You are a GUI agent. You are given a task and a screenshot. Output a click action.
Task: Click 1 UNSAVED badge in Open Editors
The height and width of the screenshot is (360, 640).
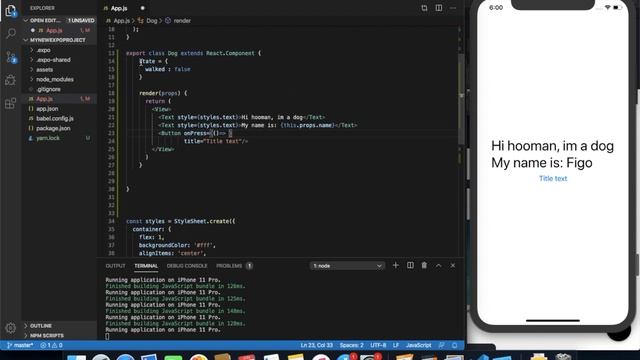coord(81,20)
